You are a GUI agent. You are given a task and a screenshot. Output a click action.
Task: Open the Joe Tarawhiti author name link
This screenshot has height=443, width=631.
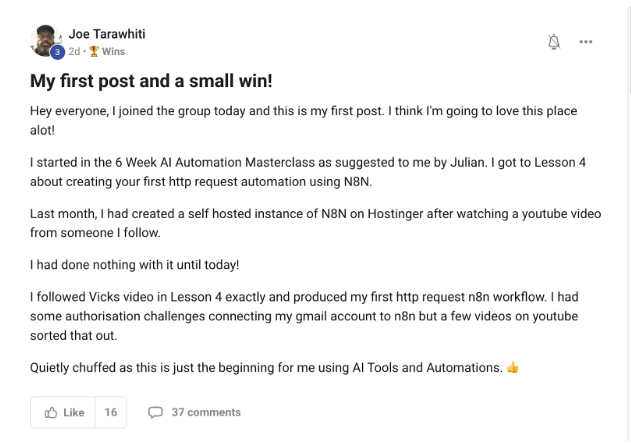[107, 34]
